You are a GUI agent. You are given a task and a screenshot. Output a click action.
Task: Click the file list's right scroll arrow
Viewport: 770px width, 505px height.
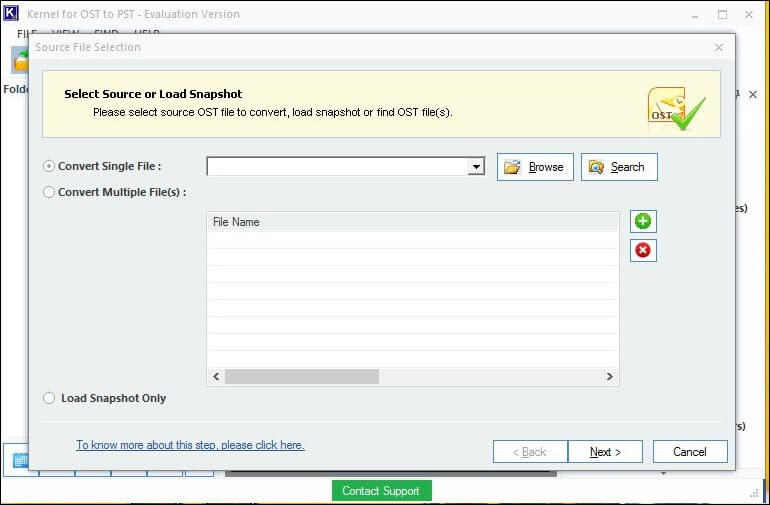(x=609, y=376)
